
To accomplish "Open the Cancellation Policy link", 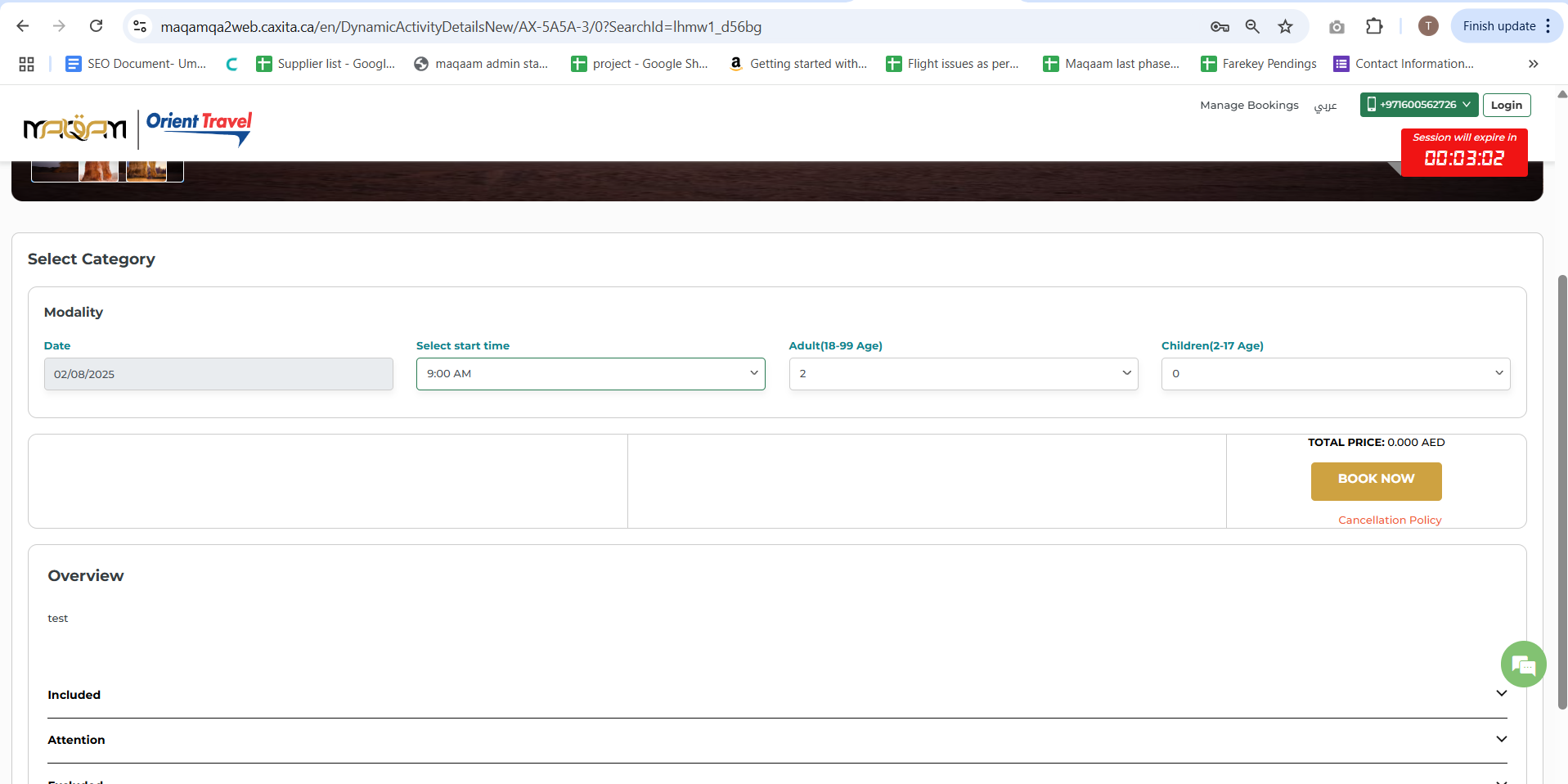I will point(1389,520).
